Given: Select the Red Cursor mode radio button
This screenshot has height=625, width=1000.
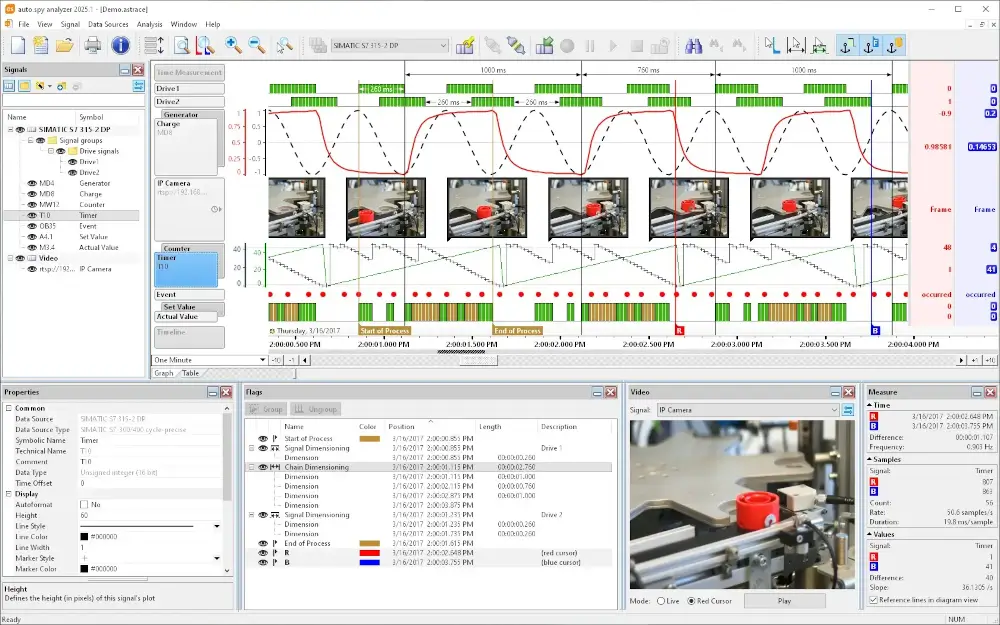Looking at the screenshot, I should click(691, 601).
